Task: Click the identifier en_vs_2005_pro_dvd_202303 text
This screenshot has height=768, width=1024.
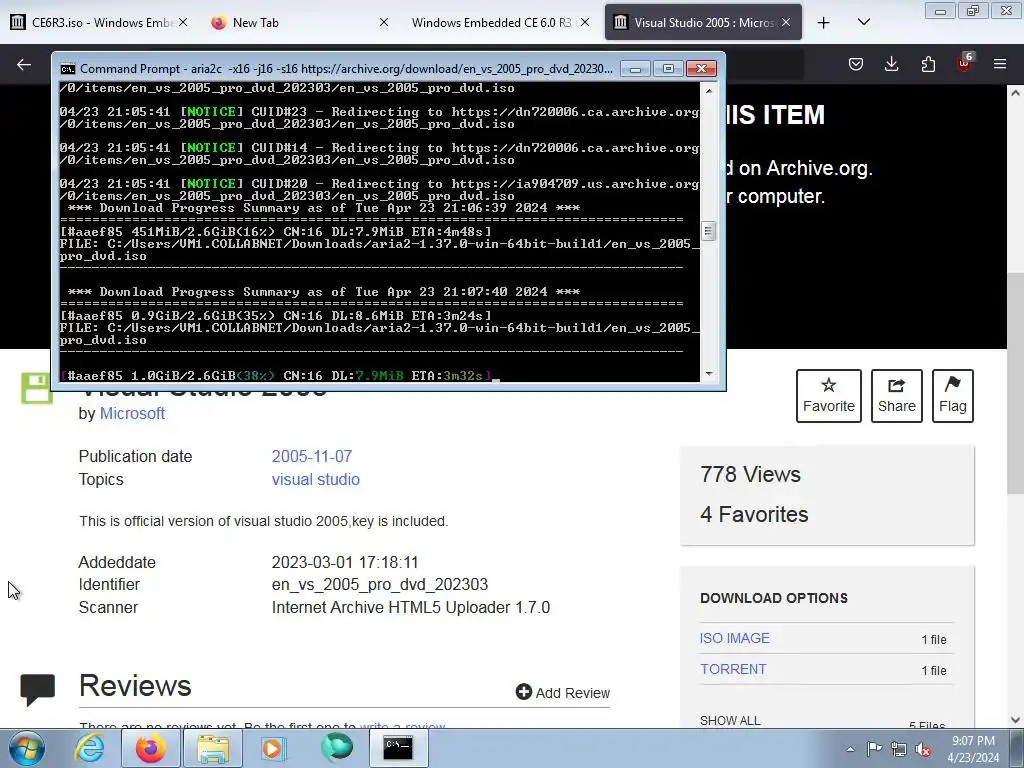Action: (379, 584)
